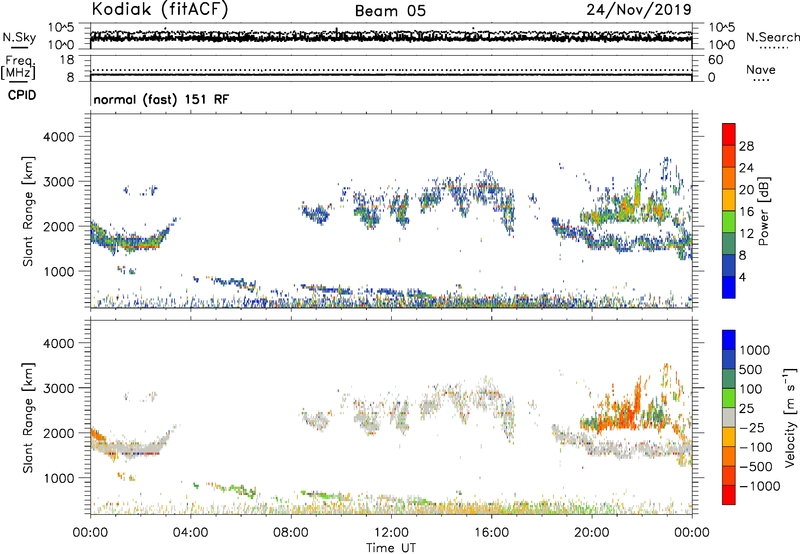The width and height of the screenshot is (800, 554).
Task: Click 2000 tick in the velocity panel
Action: tap(58, 433)
